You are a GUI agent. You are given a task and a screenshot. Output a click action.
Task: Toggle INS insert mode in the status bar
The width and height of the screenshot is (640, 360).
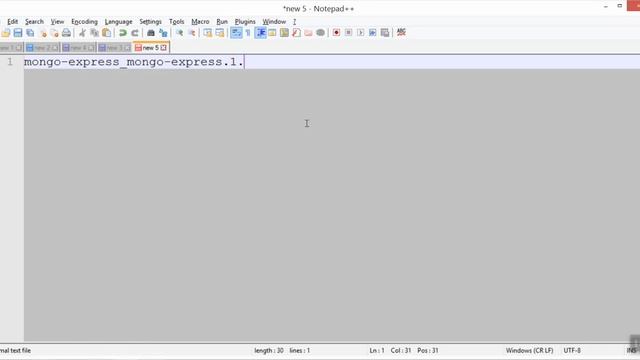(x=631, y=351)
